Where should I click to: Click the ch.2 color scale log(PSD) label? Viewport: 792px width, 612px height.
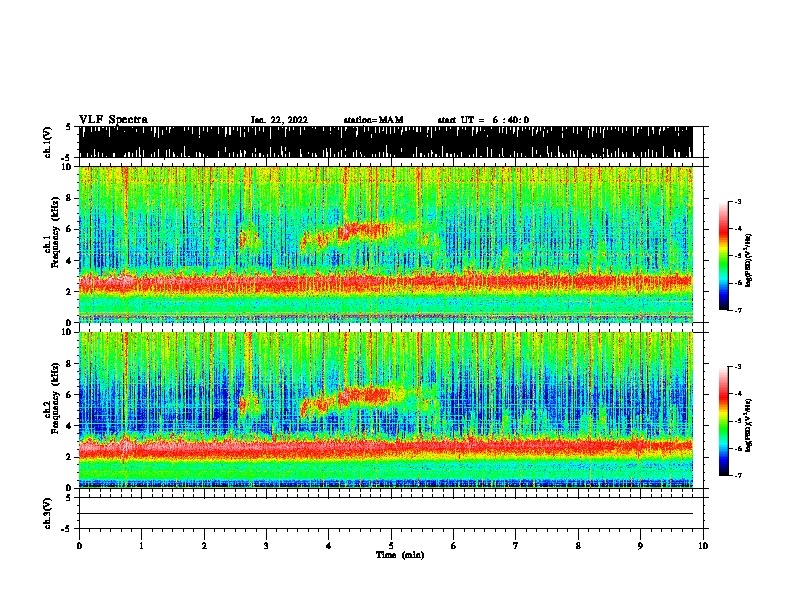[749, 425]
